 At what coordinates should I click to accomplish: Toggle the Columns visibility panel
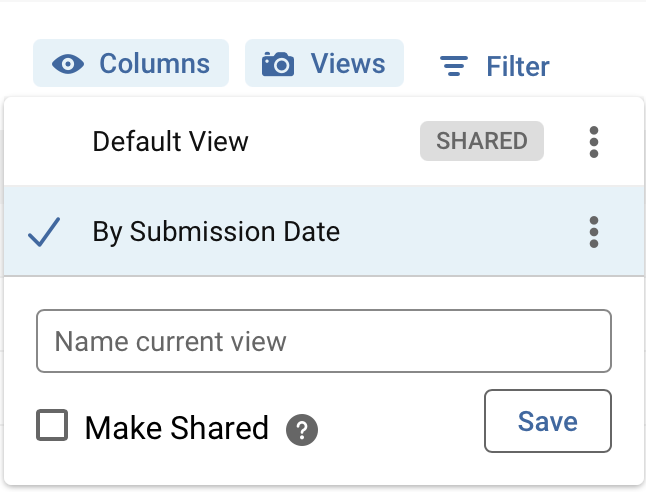pyautogui.click(x=131, y=64)
